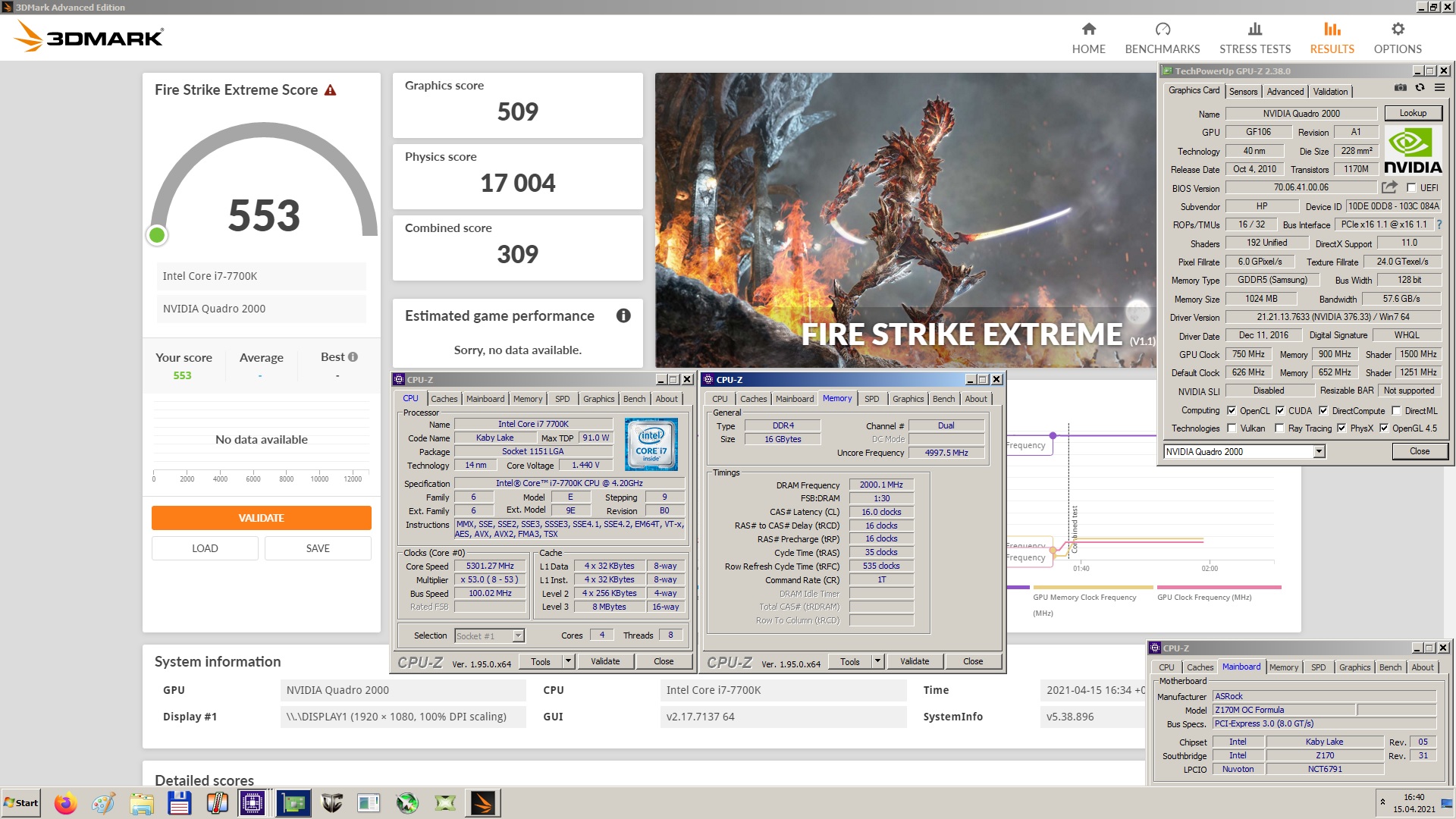The image size is (1456, 819).
Task: Click the NVIDIA logo in GPU-Z
Action: 1413,150
